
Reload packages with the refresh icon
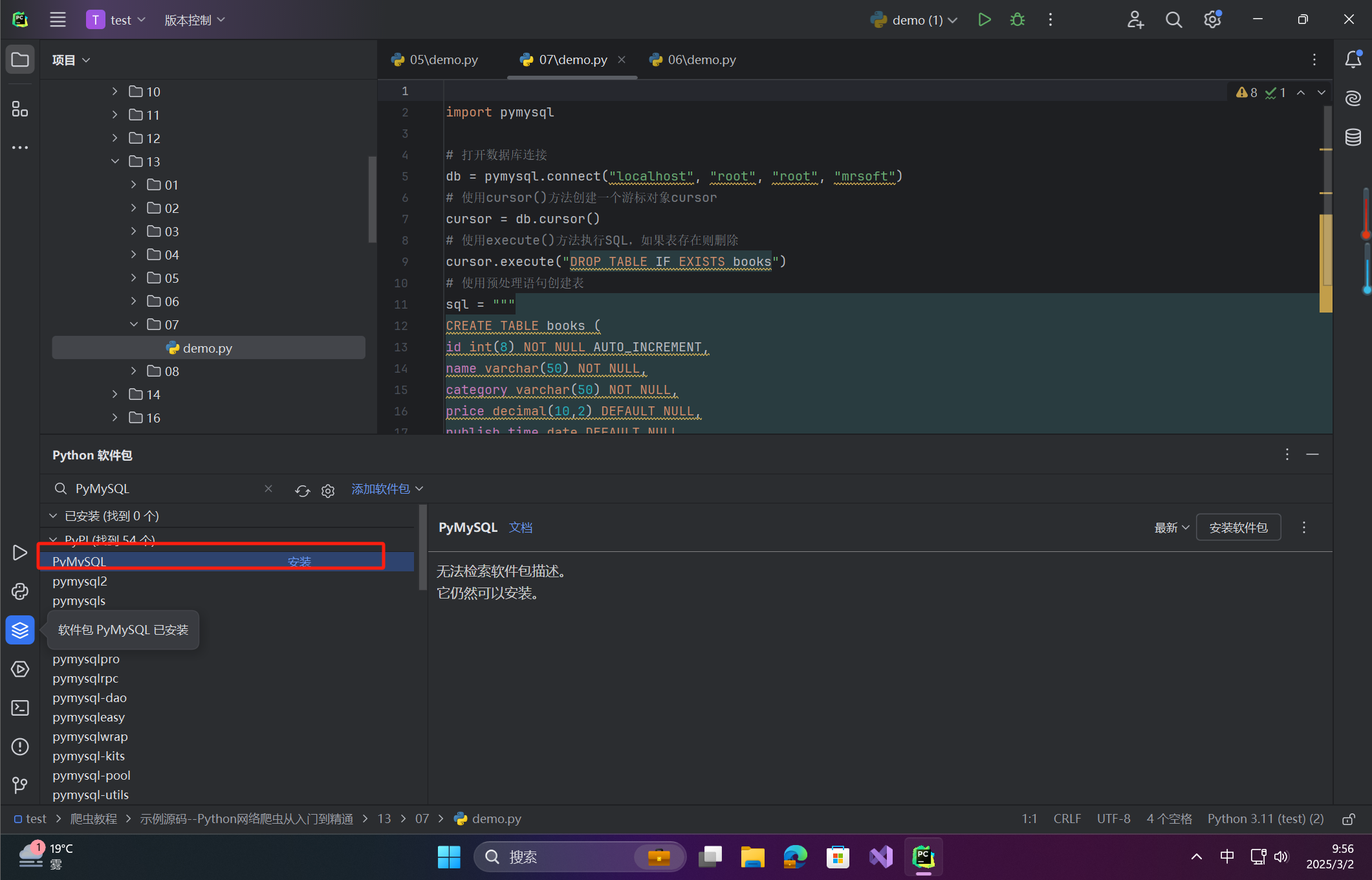point(302,490)
